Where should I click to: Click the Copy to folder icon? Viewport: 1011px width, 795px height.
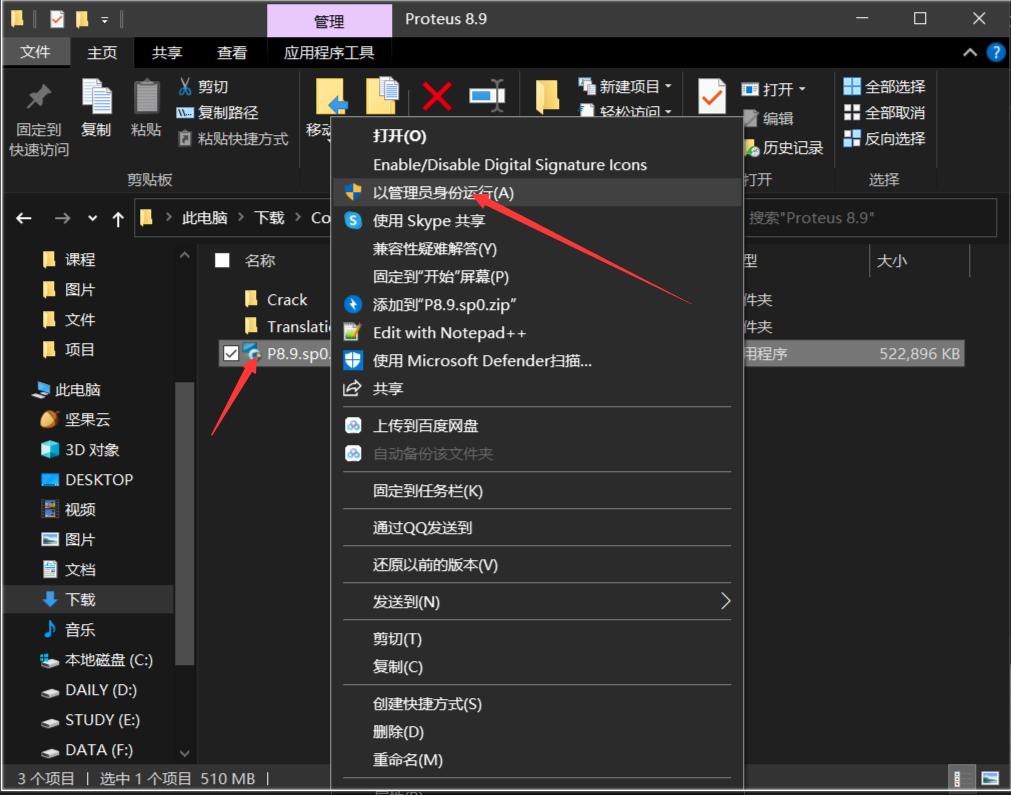tap(382, 95)
